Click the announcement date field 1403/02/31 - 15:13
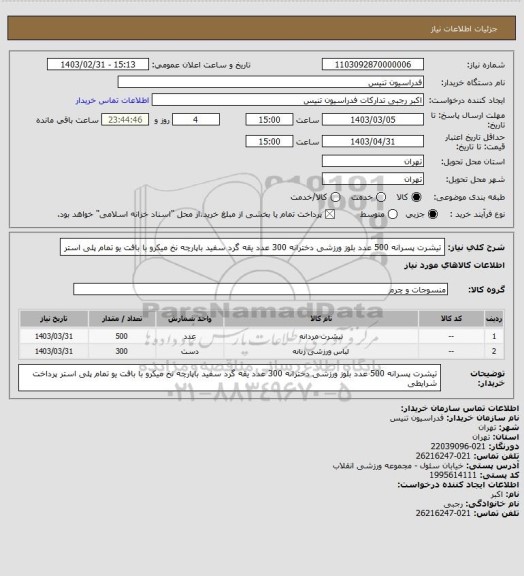Viewport: 524px width, 576px height. 98,64
